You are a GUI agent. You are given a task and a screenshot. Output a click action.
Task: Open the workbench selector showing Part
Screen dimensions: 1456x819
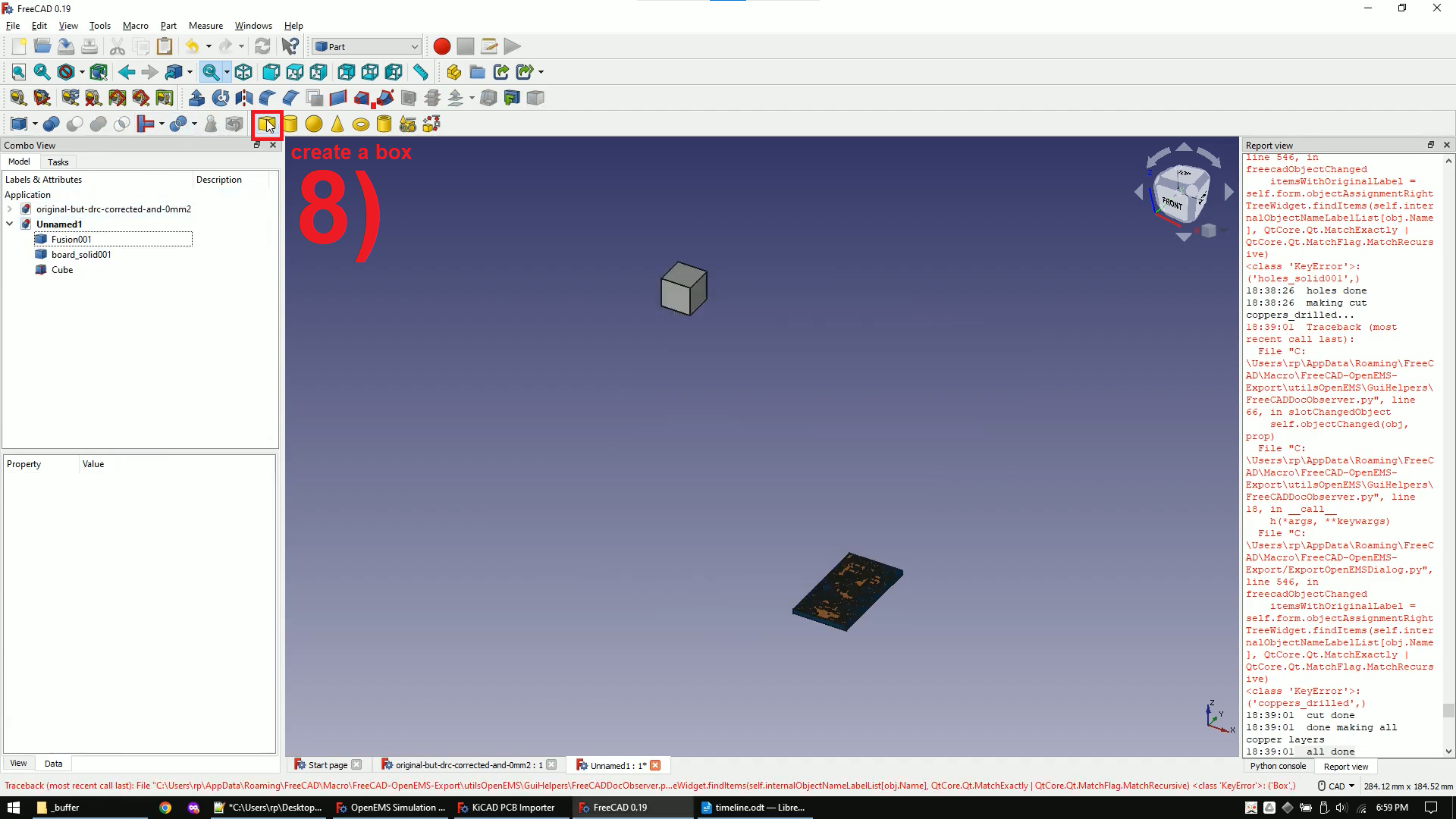pos(366,46)
